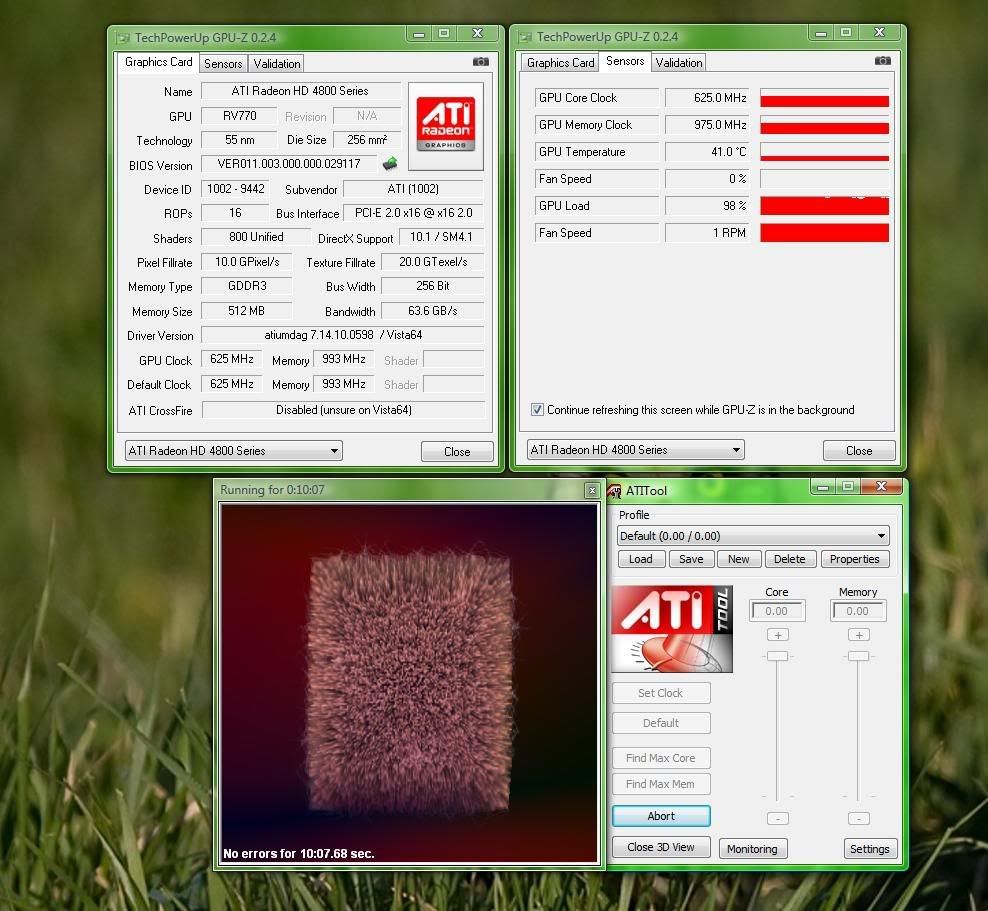Click the ATI Radeon Graphics logo
The height and width of the screenshot is (911, 988).
(x=445, y=126)
